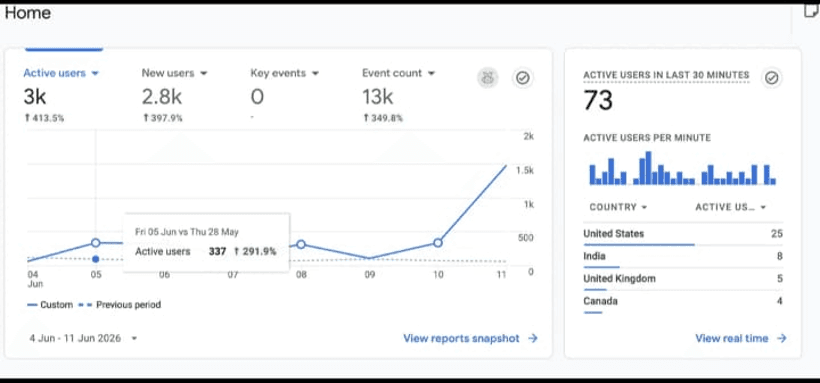Click the 337 value in the tooltip
820x383 pixels.
pos(217,252)
